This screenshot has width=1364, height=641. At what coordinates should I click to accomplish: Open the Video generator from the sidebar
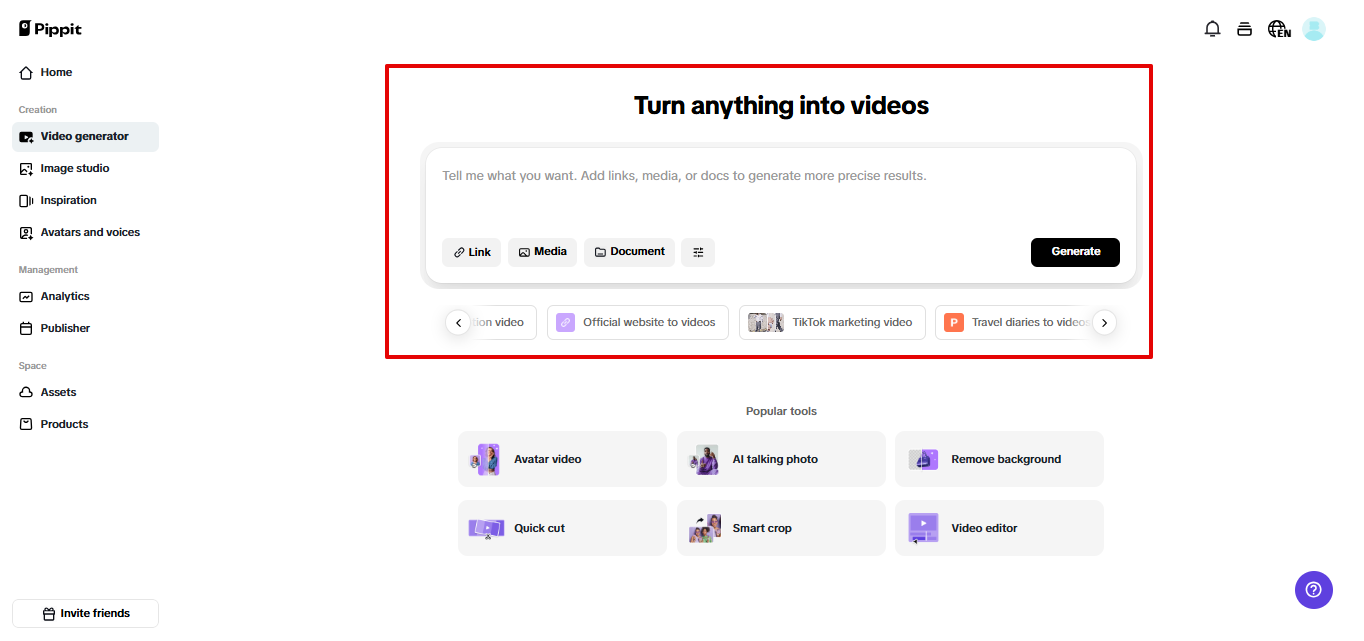tap(85, 136)
